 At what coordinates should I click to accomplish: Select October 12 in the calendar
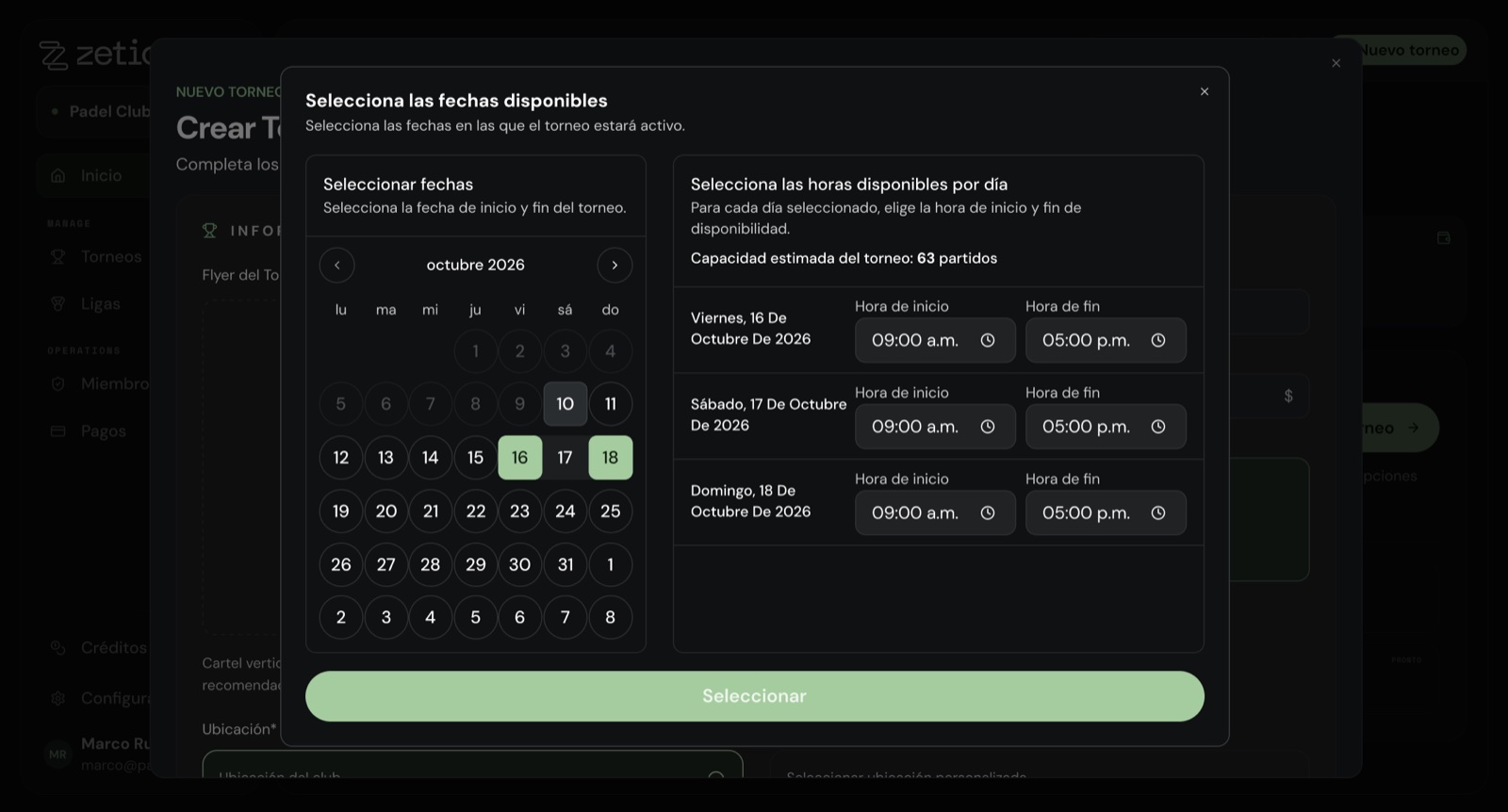341,458
